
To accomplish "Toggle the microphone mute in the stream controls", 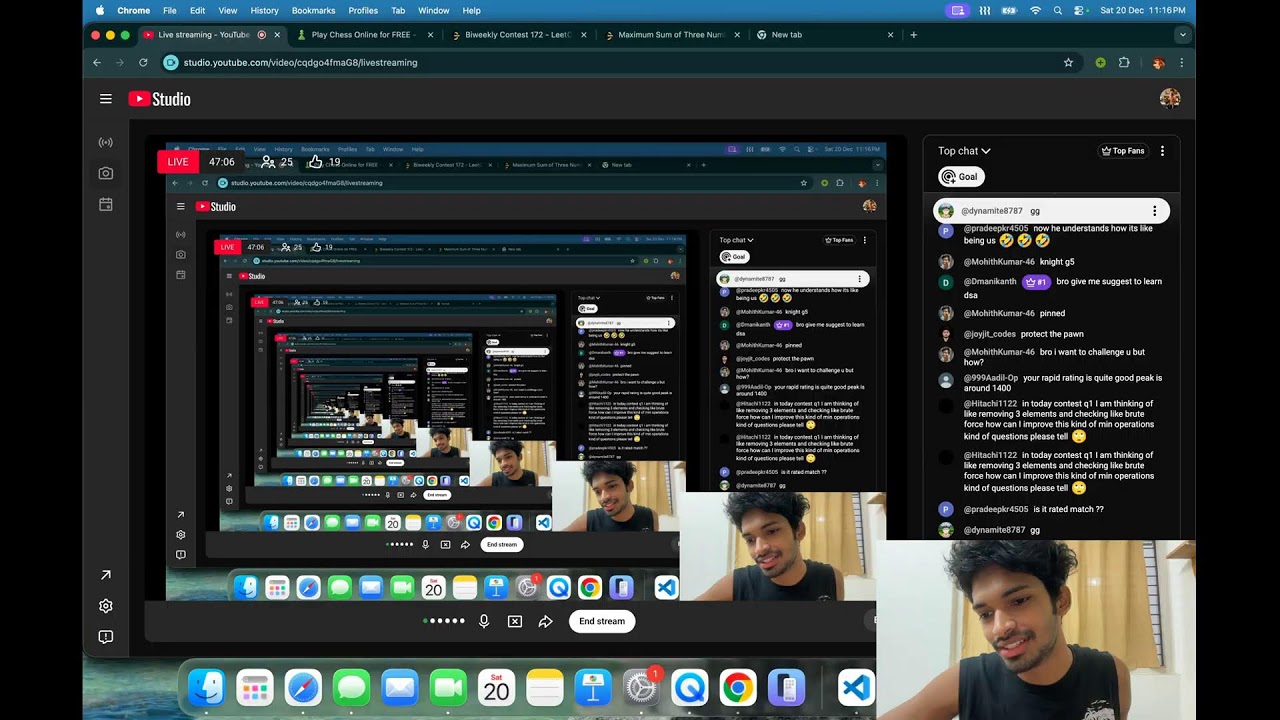I will tap(484, 621).
